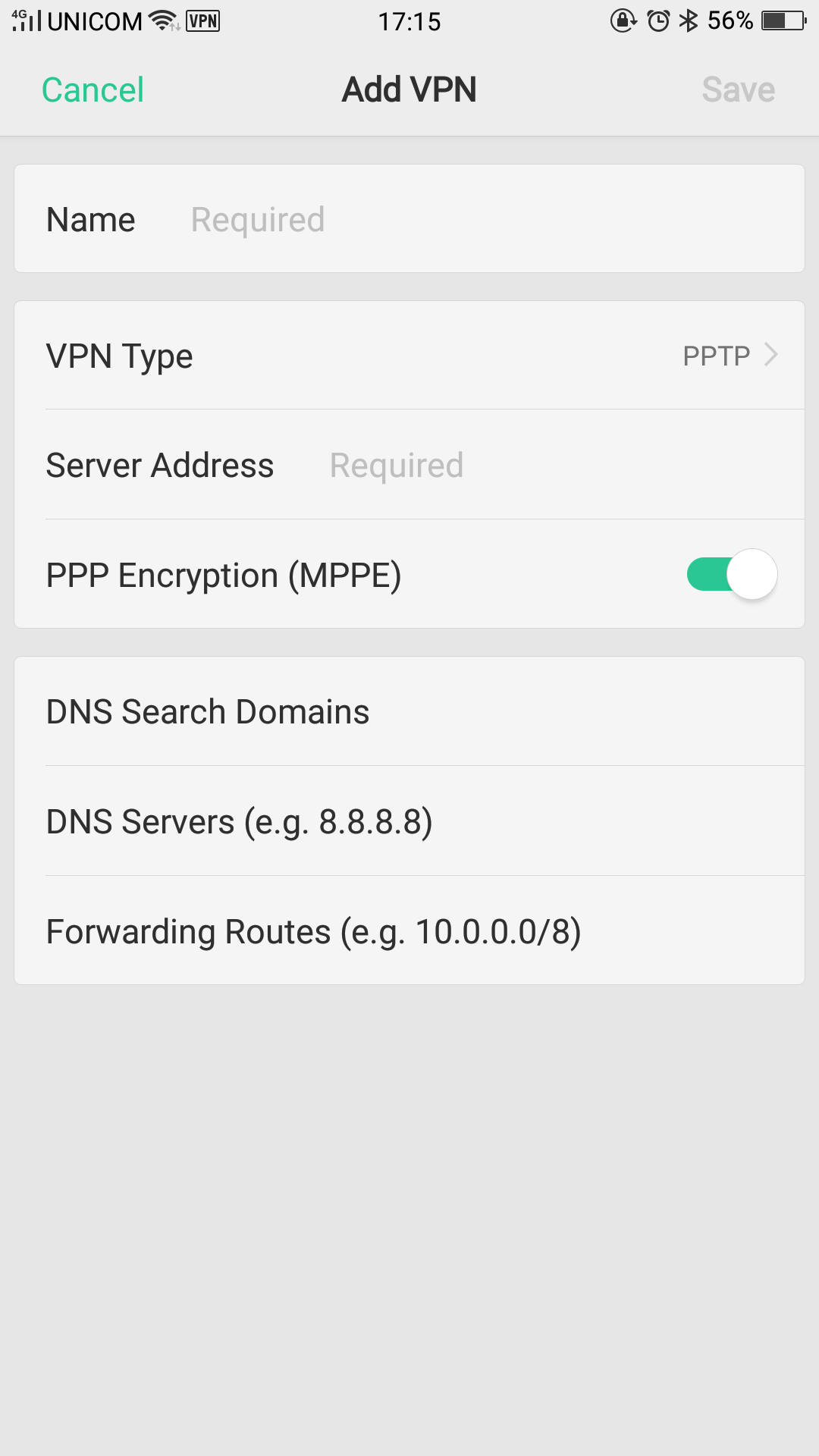The width and height of the screenshot is (819, 1456).
Task: Tap the VPN indicator in status bar
Action: pos(202,20)
